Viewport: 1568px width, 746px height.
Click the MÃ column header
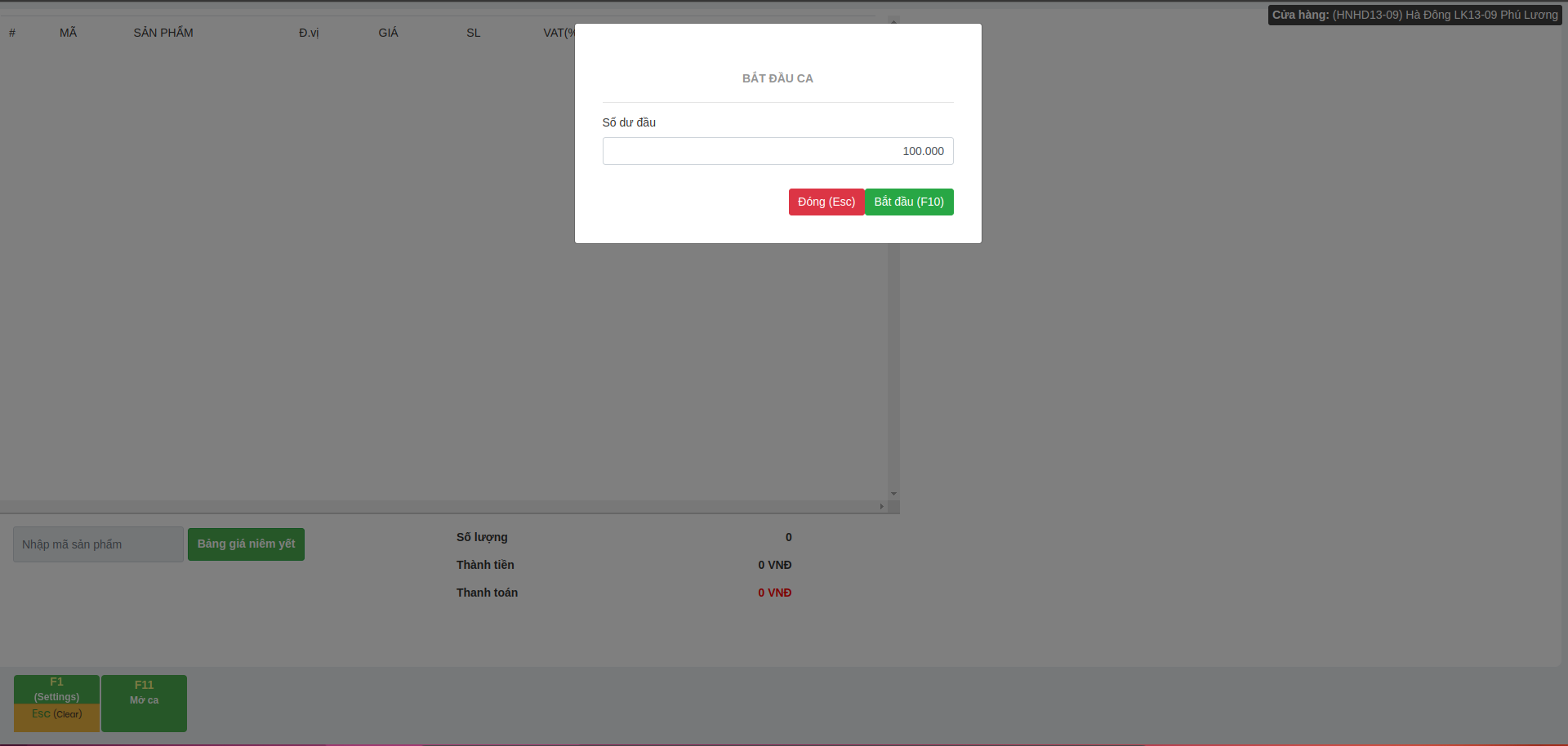point(68,33)
